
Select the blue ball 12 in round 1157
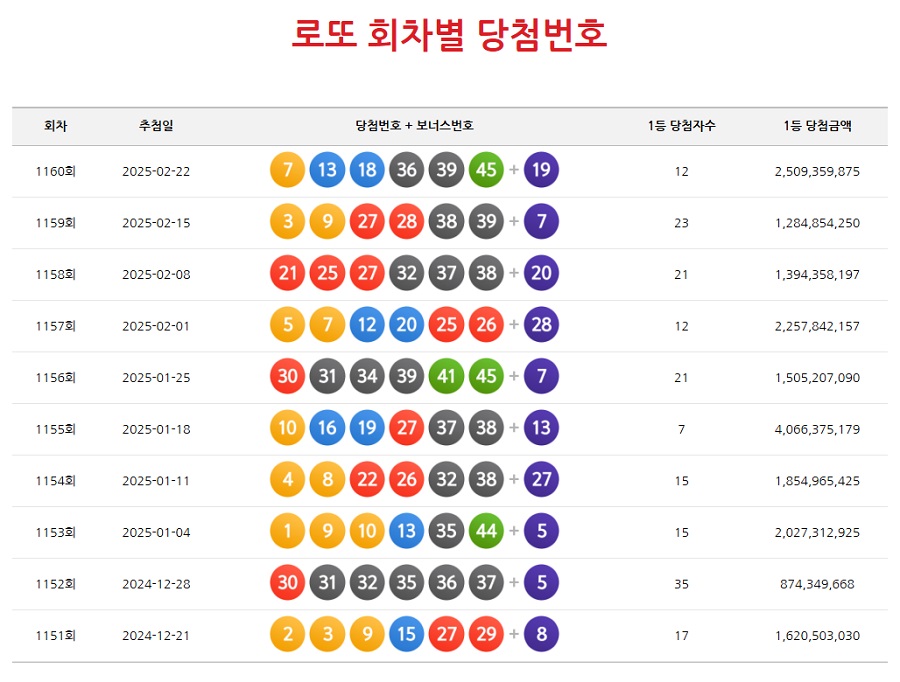click(366, 325)
